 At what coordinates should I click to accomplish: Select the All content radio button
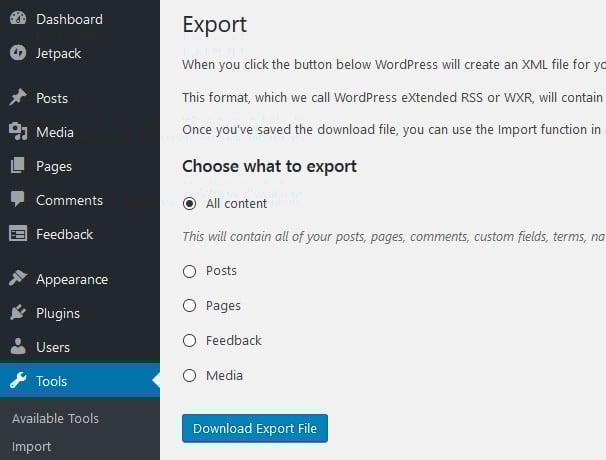[189, 203]
